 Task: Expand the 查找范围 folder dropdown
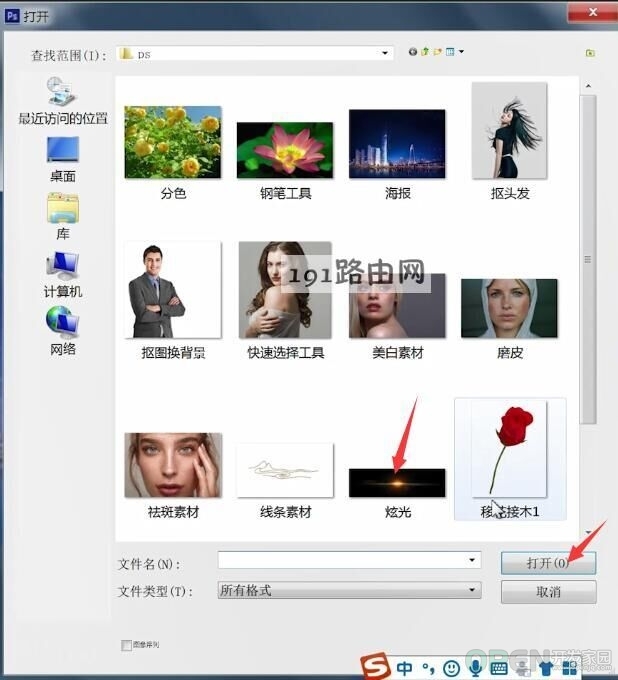pos(385,53)
